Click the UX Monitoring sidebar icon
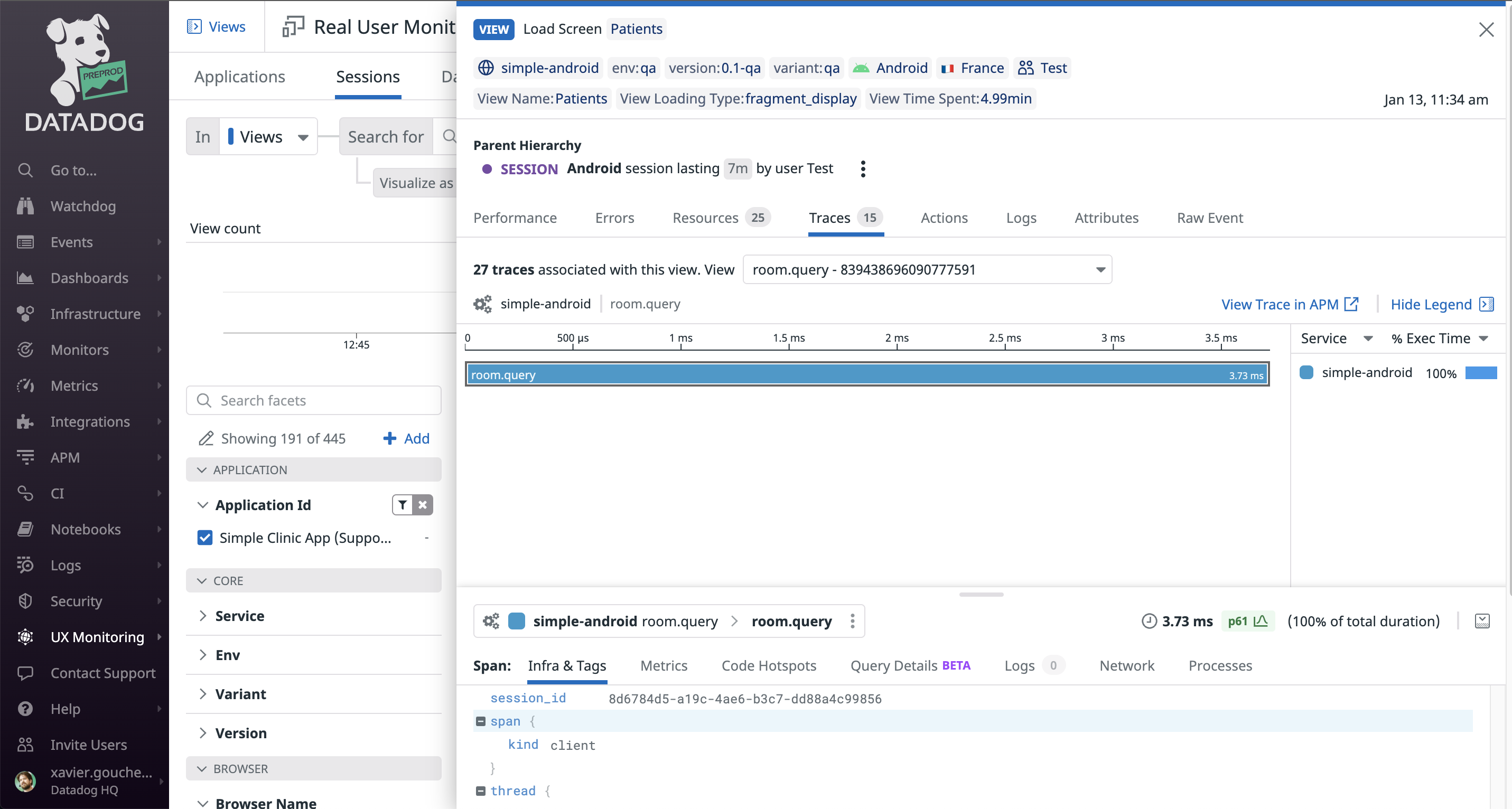Viewport: 1512px width, 809px height. [26, 637]
